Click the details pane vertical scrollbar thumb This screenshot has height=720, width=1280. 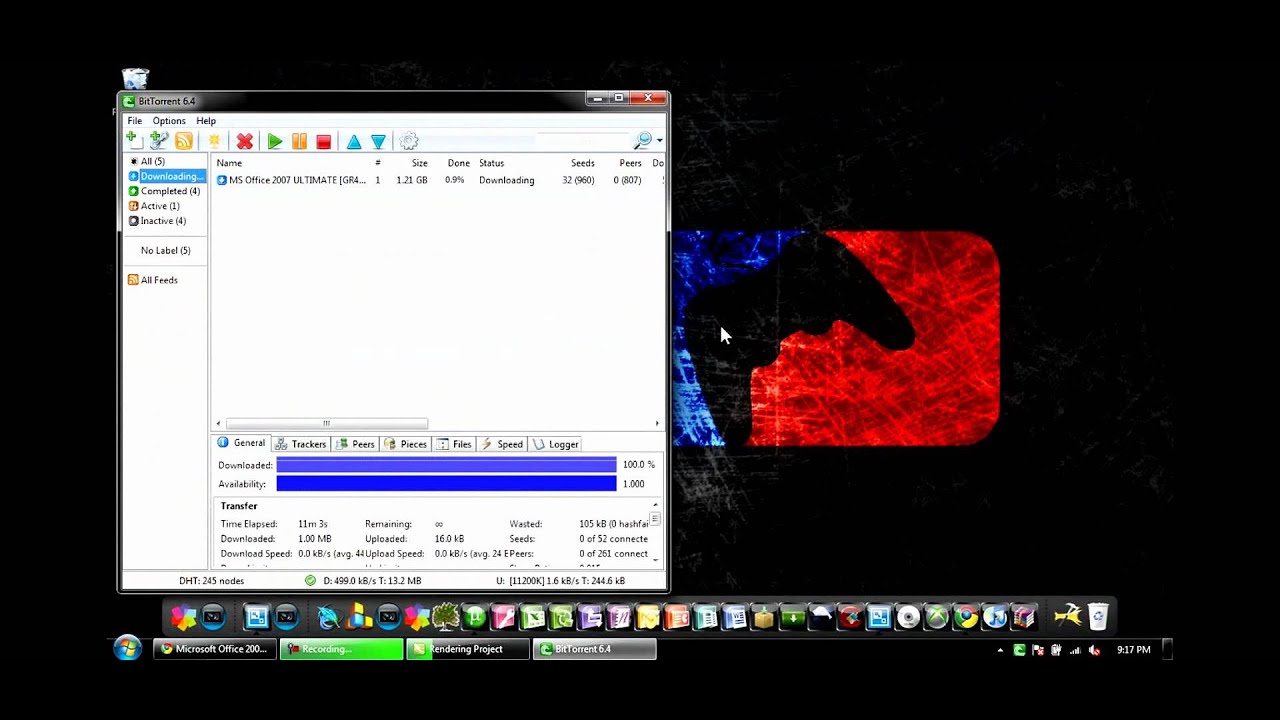coord(655,519)
